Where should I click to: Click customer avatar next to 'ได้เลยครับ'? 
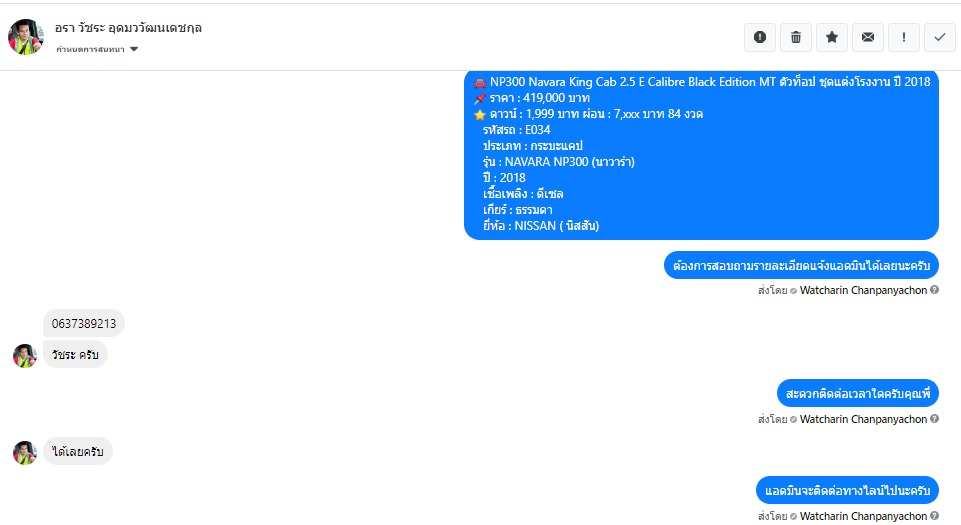[x=25, y=453]
